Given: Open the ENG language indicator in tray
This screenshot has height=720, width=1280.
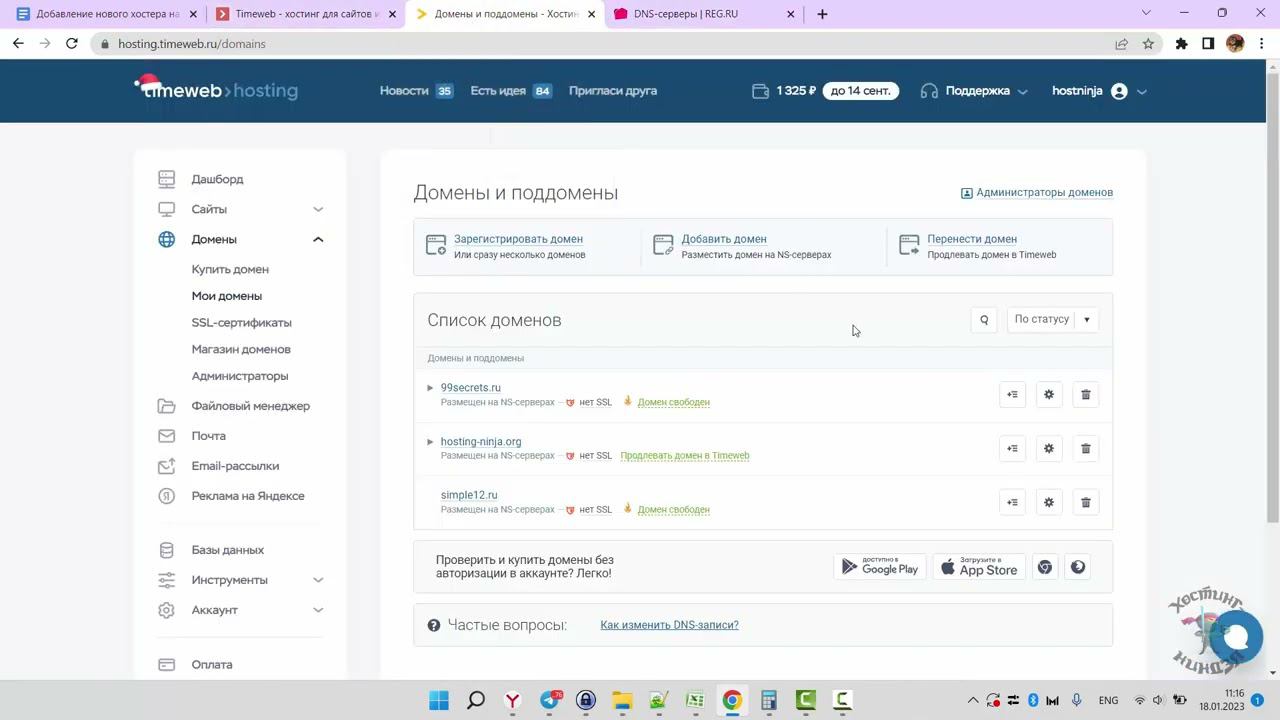Looking at the screenshot, I should 1108,701.
